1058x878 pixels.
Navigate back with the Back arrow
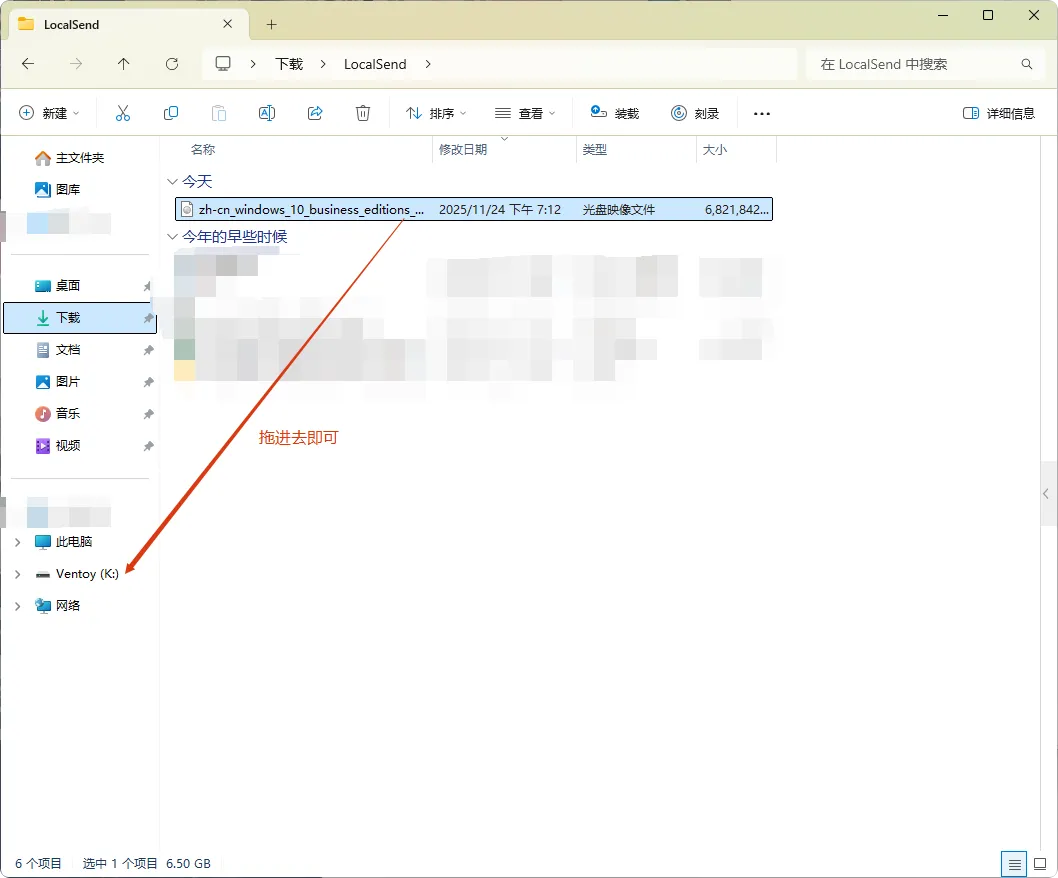(x=28, y=64)
